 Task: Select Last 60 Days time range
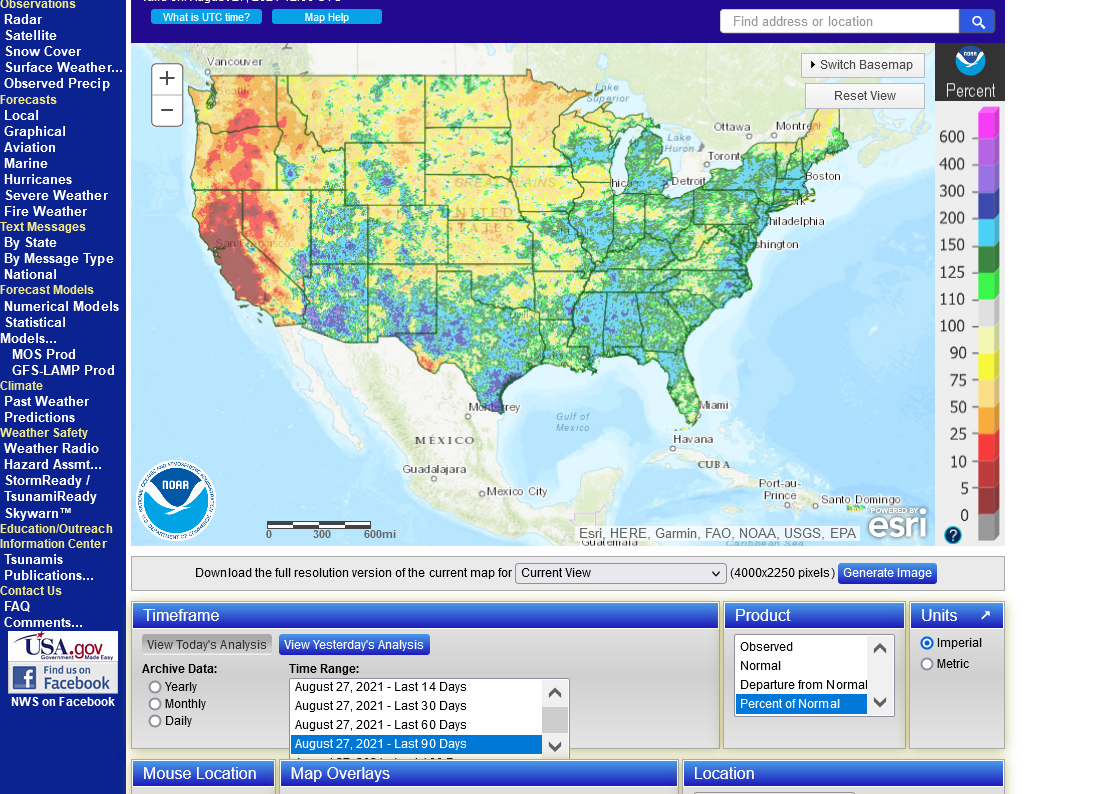pos(416,725)
